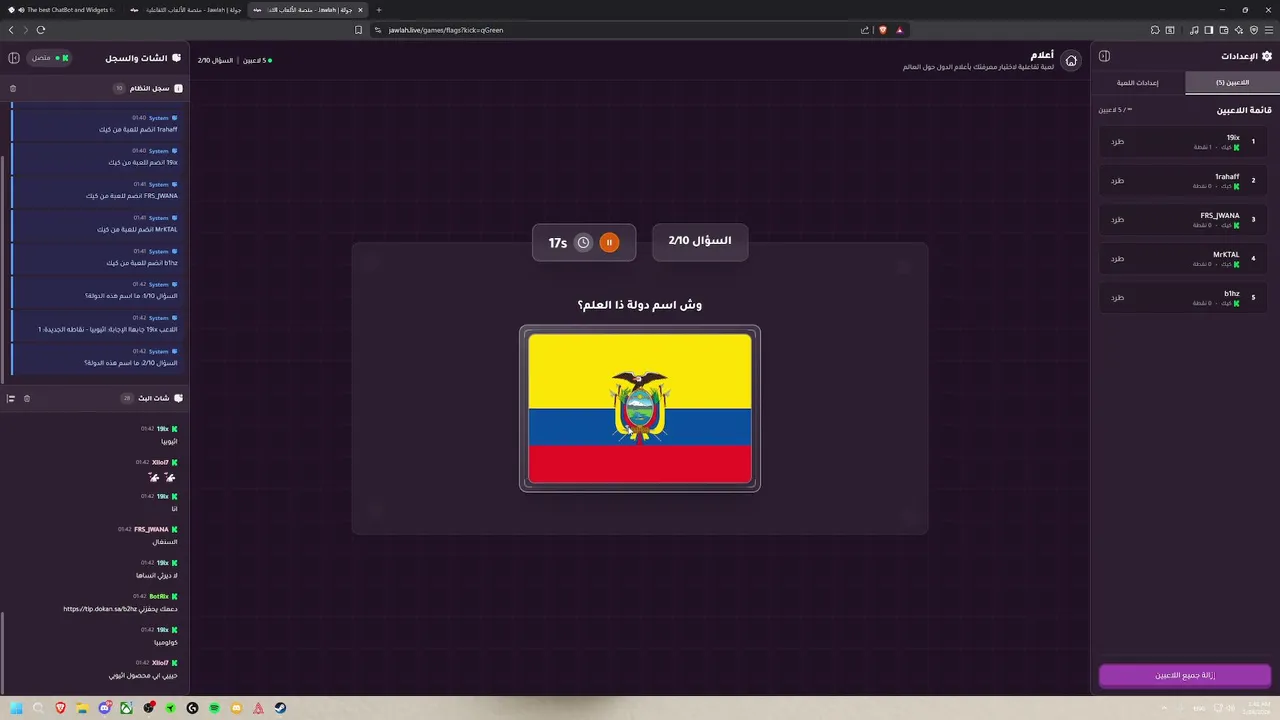The height and width of the screenshot is (720, 1280).
Task: Go back in the browser
Action: point(11,30)
